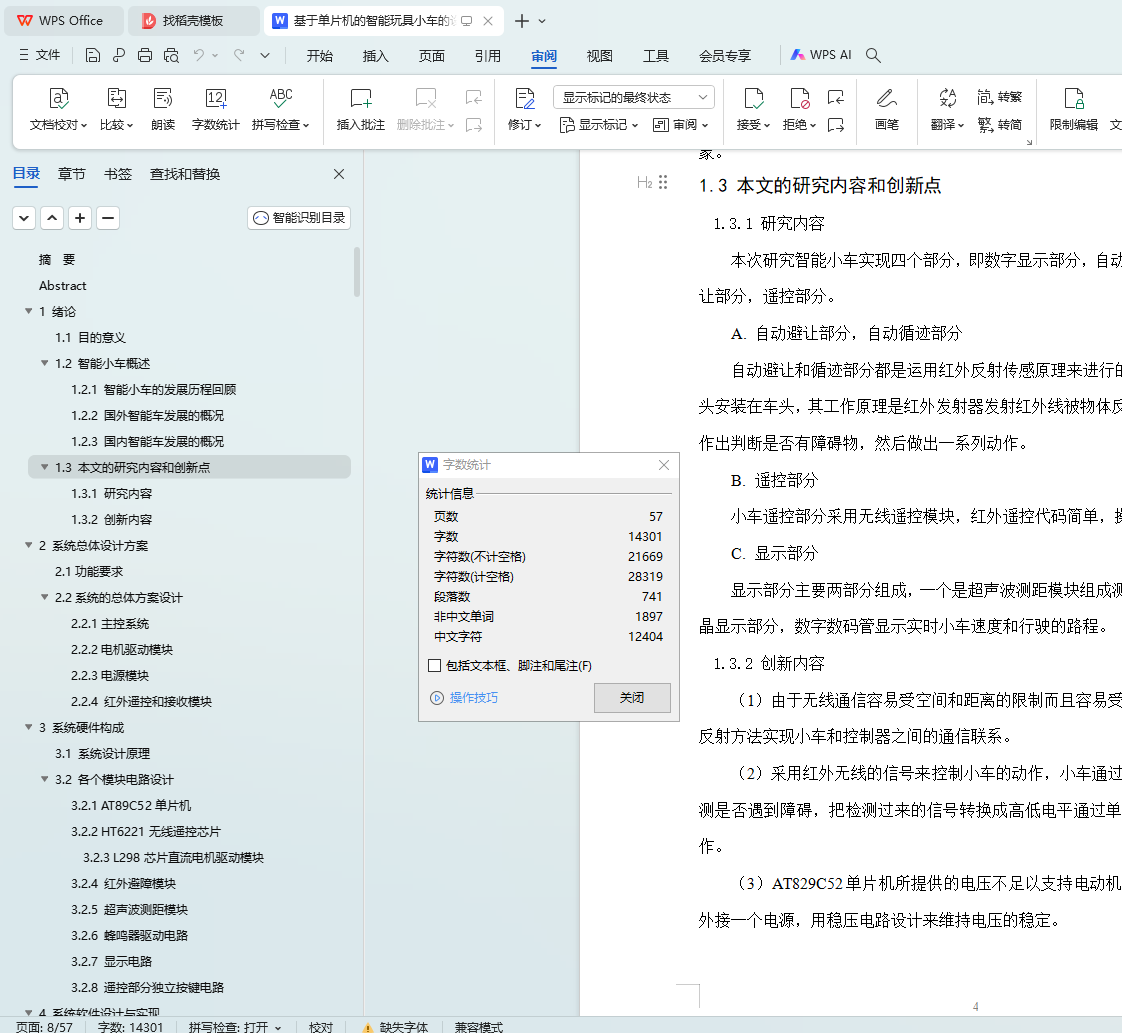The height and width of the screenshot is (1033, 1122).
Task: Open the search magnifier icon
Action: 873,55
